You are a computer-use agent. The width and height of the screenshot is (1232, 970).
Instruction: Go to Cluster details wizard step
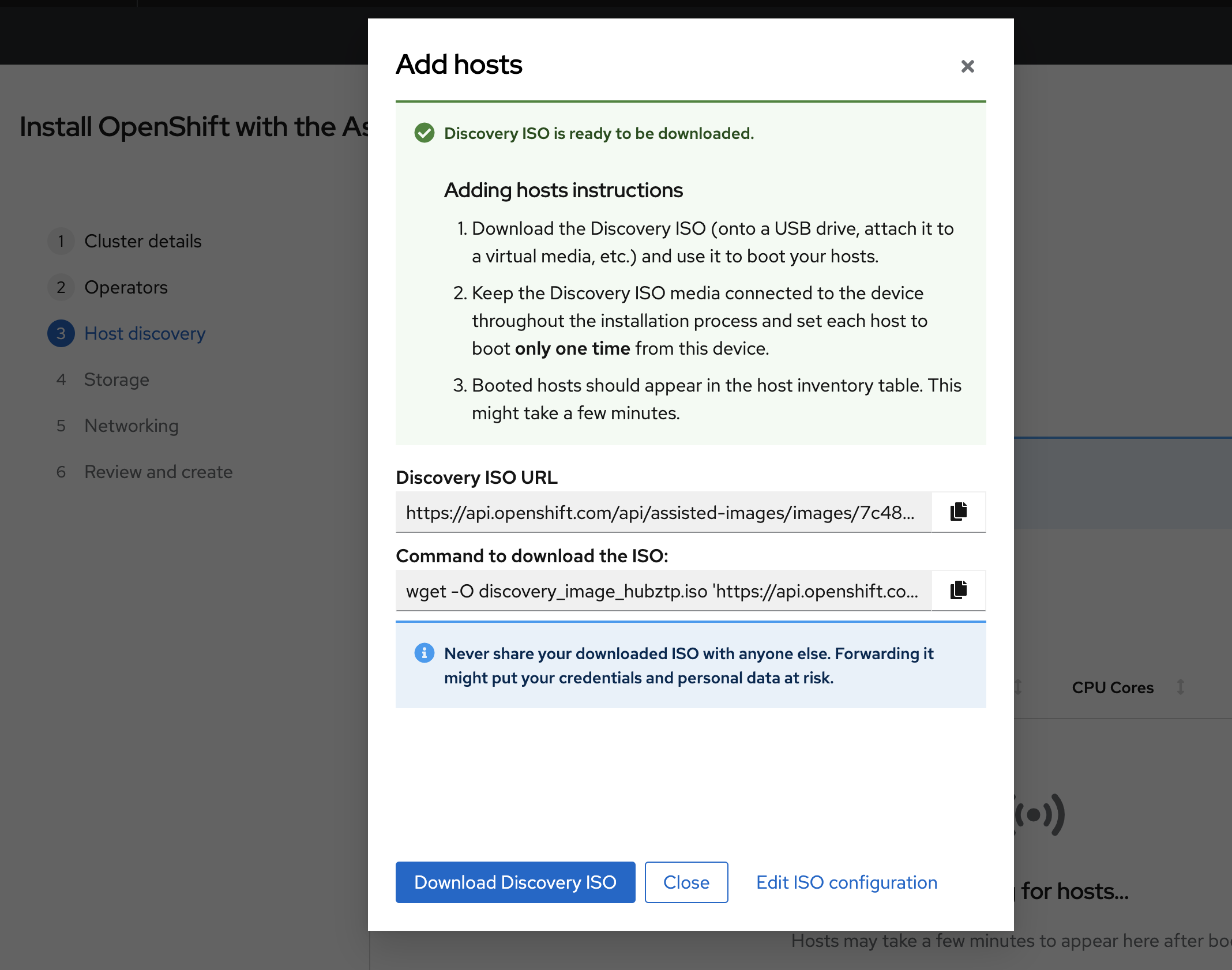[x=142, y=241]
